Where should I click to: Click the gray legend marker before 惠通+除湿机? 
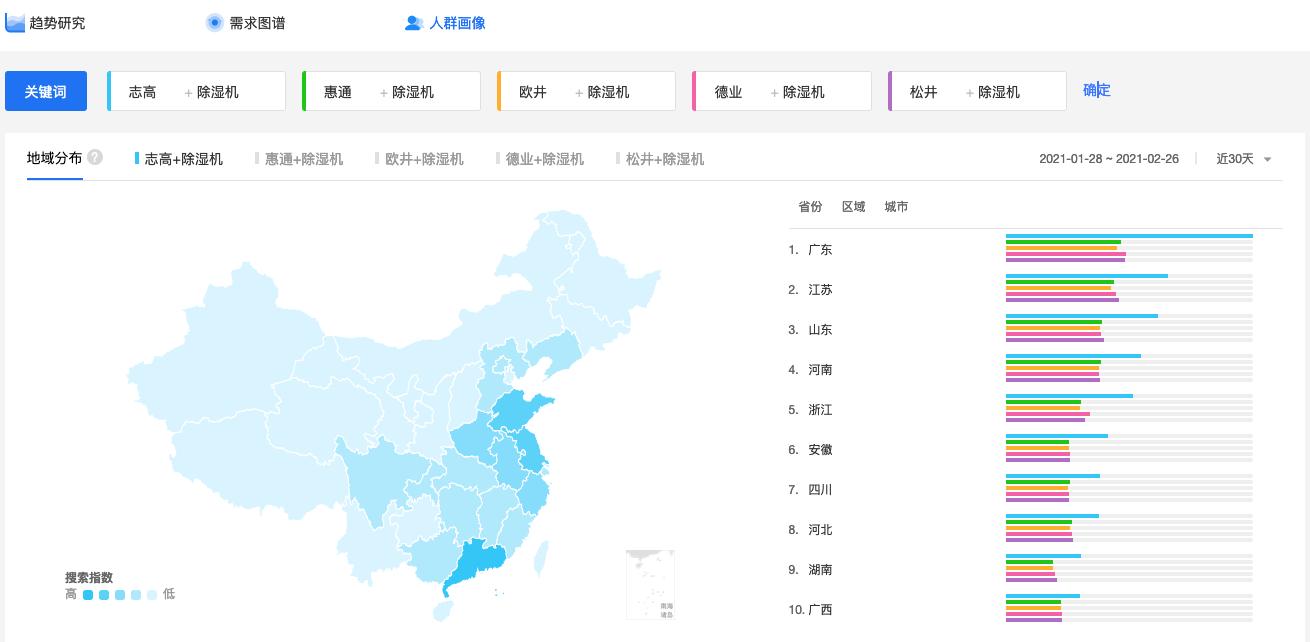[258, 158]
